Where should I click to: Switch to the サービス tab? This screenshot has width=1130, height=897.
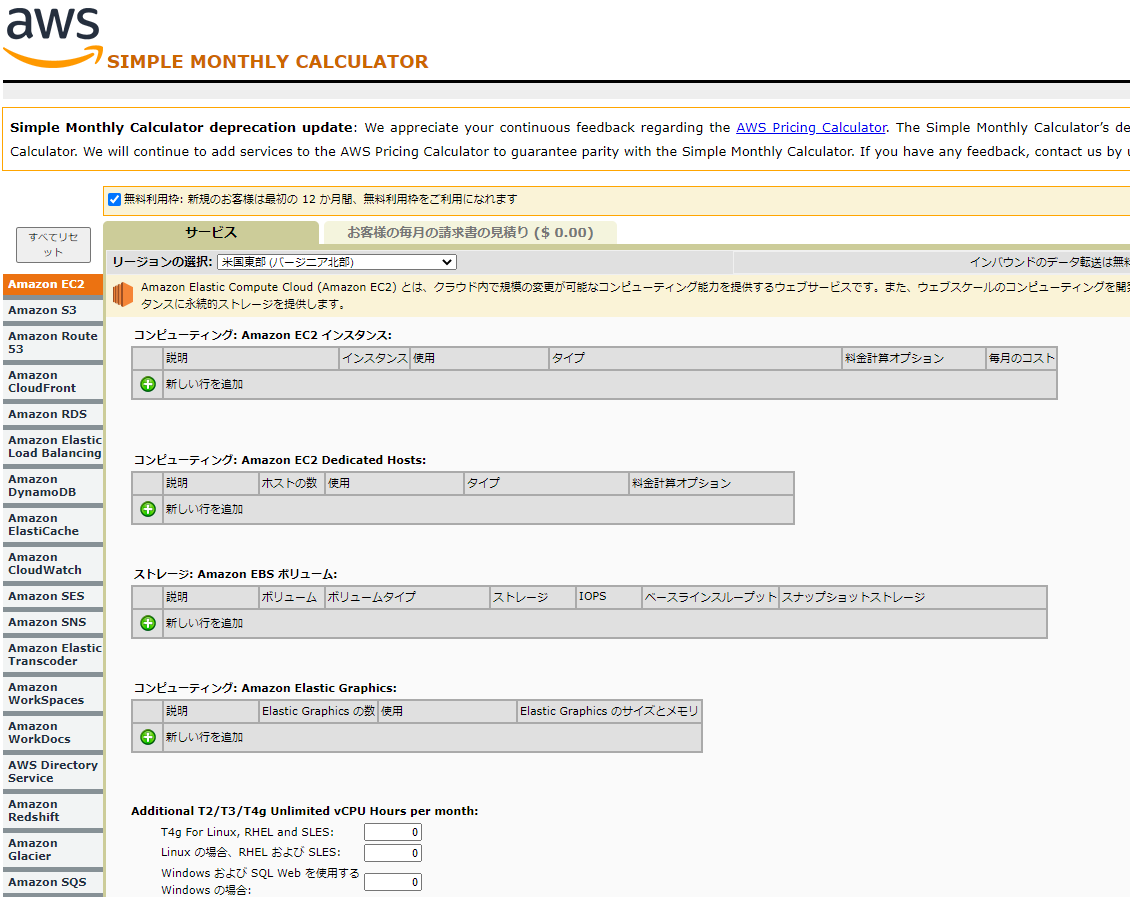click(x=211, y=233)
